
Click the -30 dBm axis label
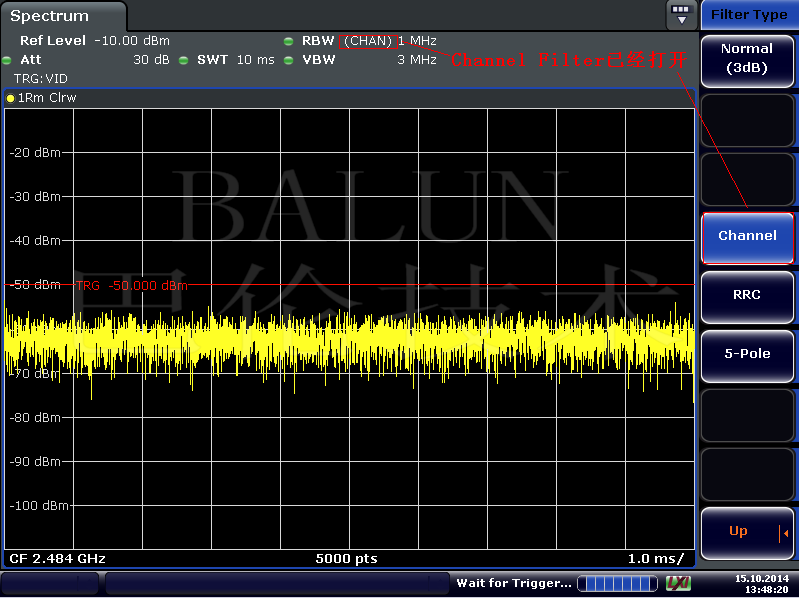point(35,197)
